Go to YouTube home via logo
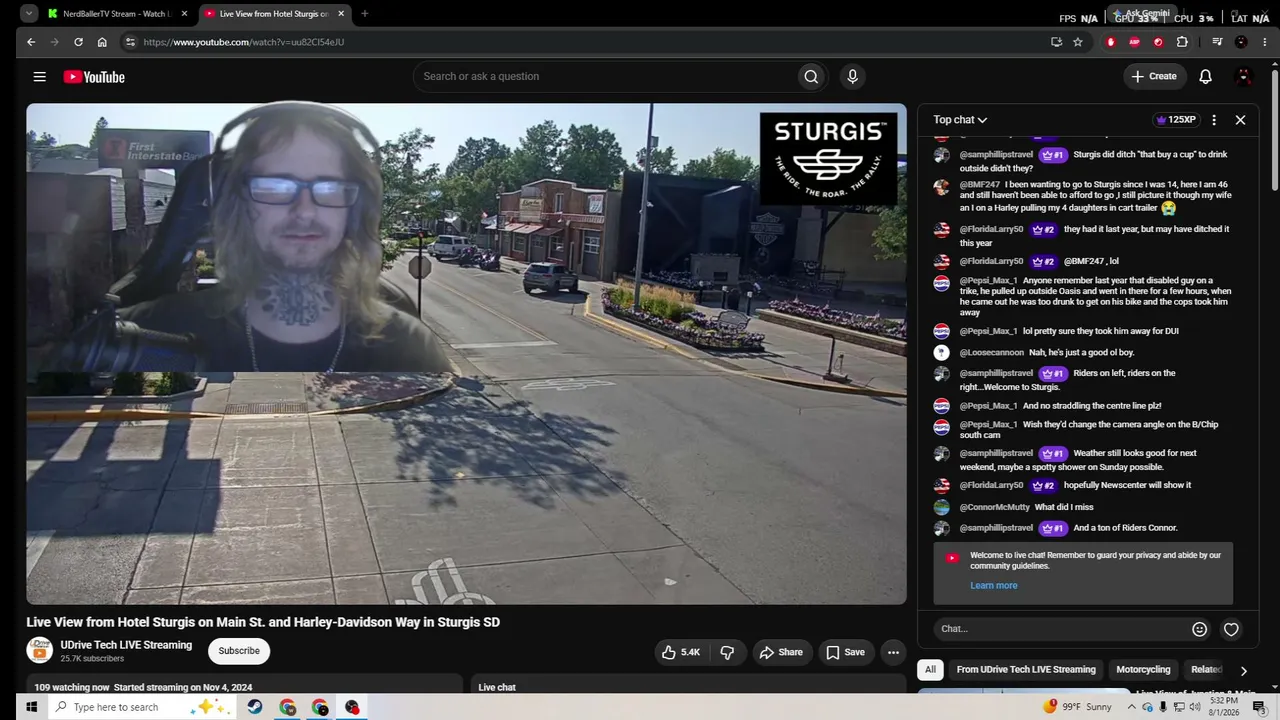 (x=94, y=77)
